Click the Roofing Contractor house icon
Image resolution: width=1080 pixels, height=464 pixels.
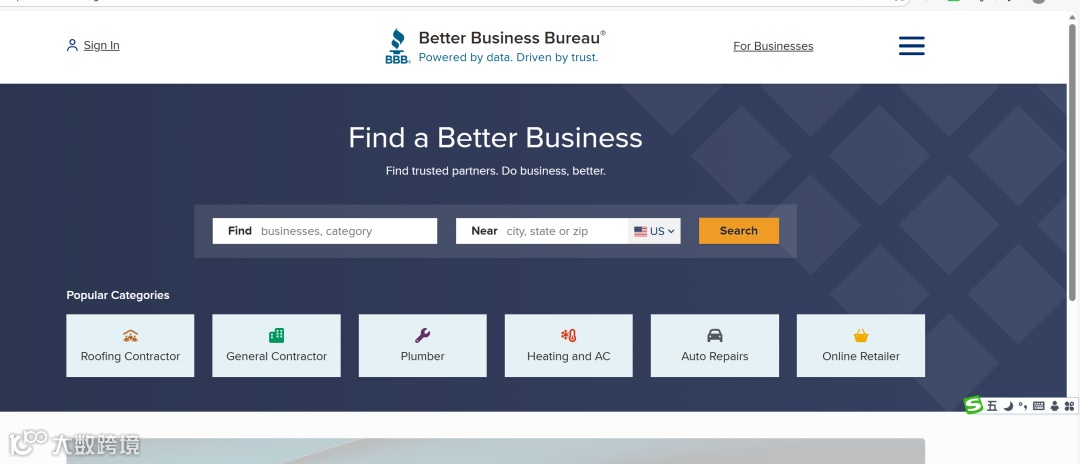point(130,336)
